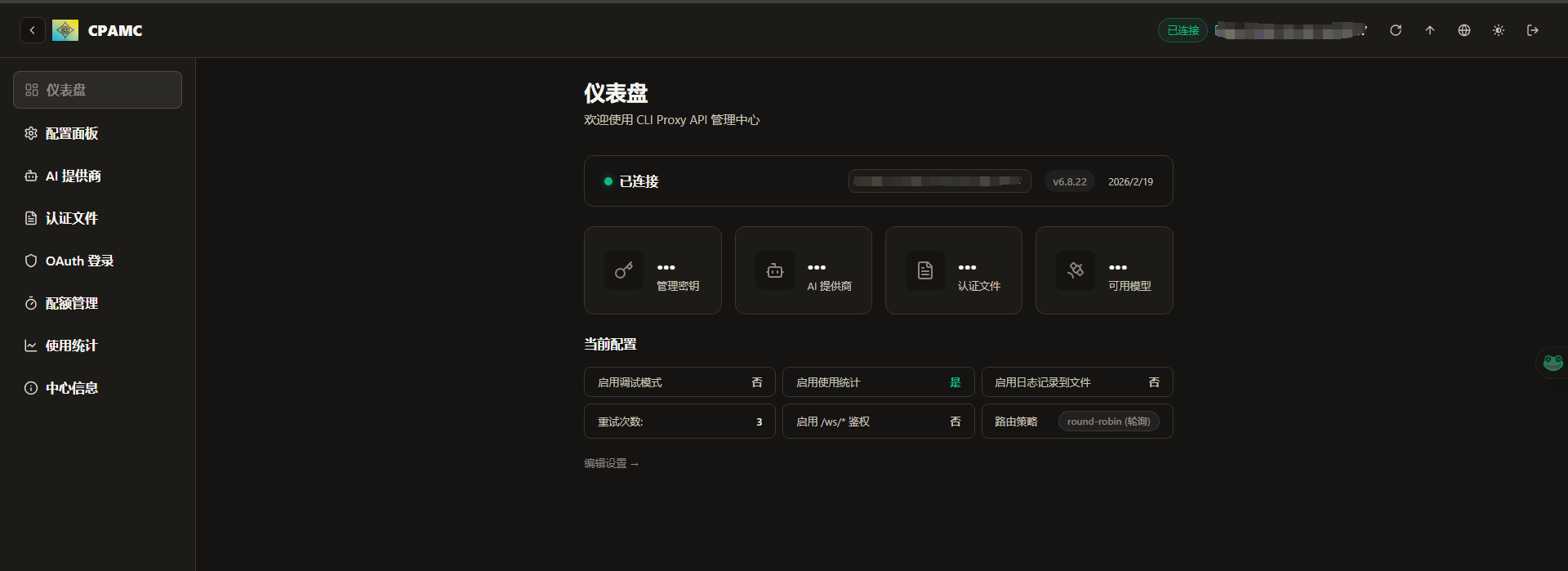Image resolution: width=1568 pixels, height=571 pixels.
Task: Open the 仪表盘 dashboard menu item
Action: (97, 90)
